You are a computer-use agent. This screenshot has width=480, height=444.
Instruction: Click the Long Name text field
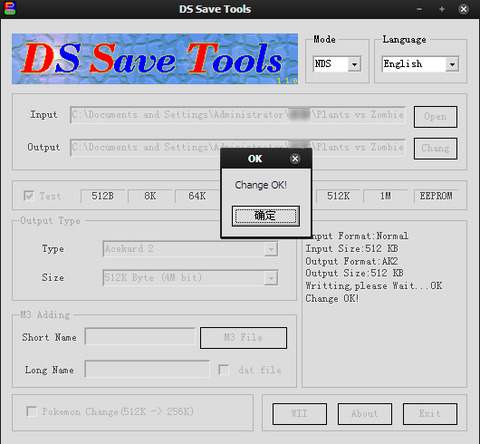coord(147,369)
